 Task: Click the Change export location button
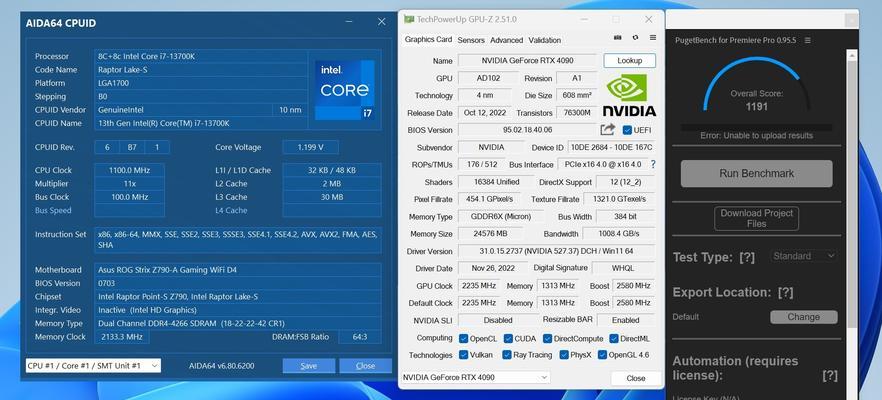click(x=803, y=317)
